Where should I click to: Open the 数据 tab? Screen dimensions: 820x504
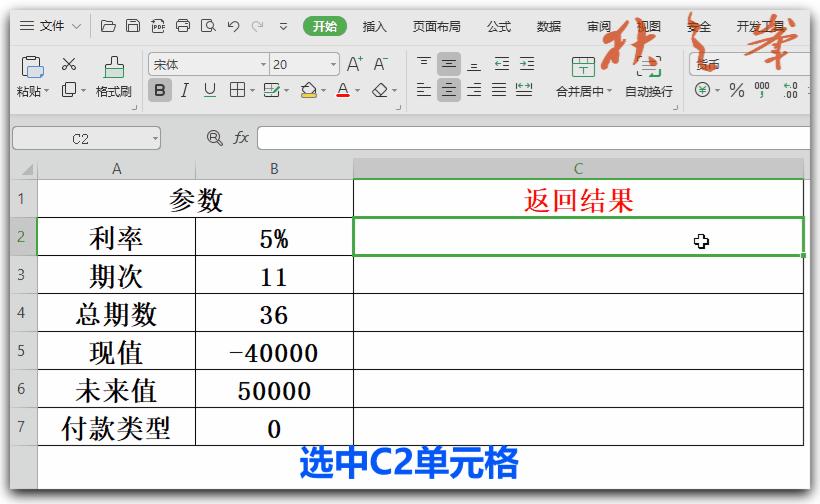pyautogui.click(x=549, y=26)
